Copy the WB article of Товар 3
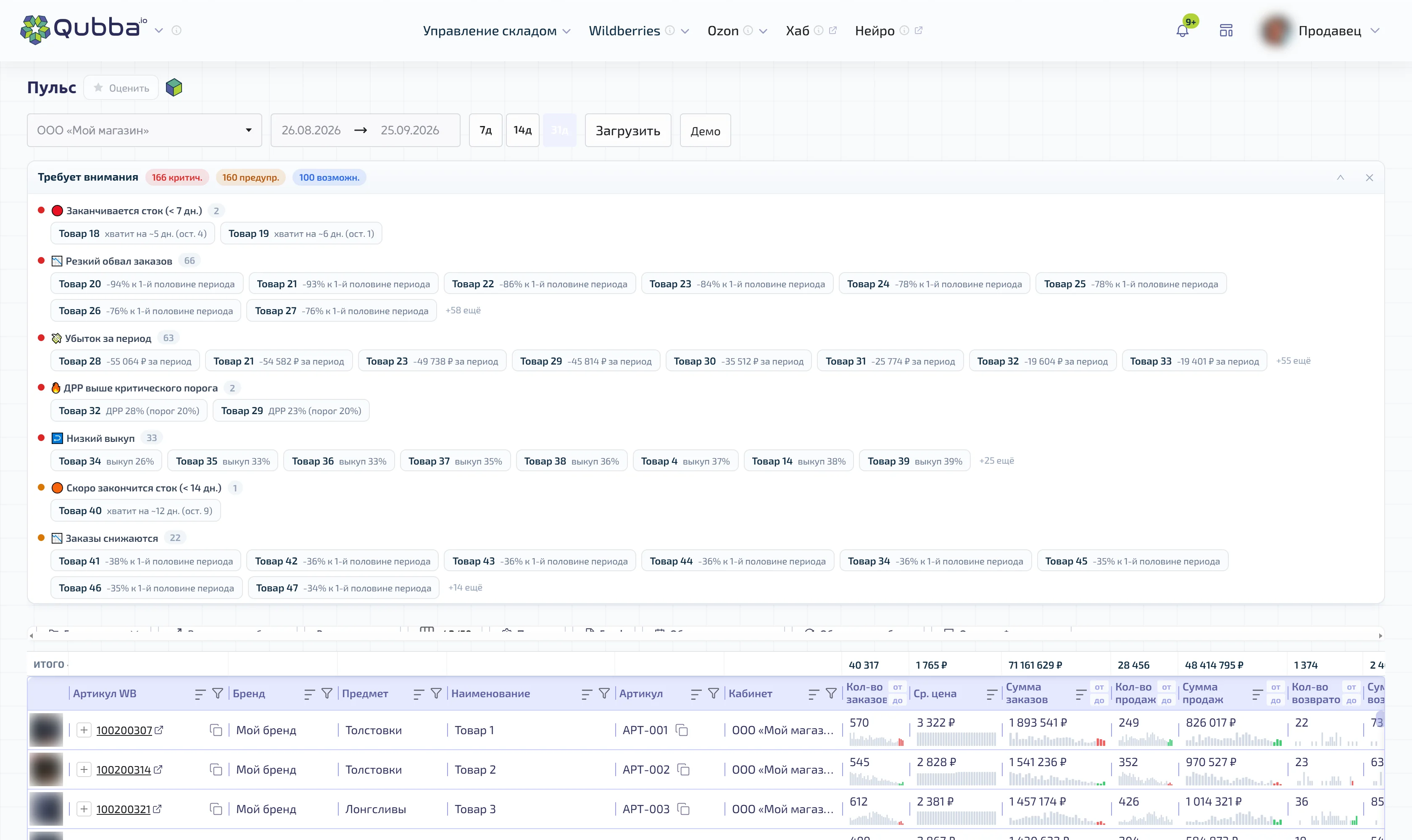The image size is (1412, 840). 216,809
